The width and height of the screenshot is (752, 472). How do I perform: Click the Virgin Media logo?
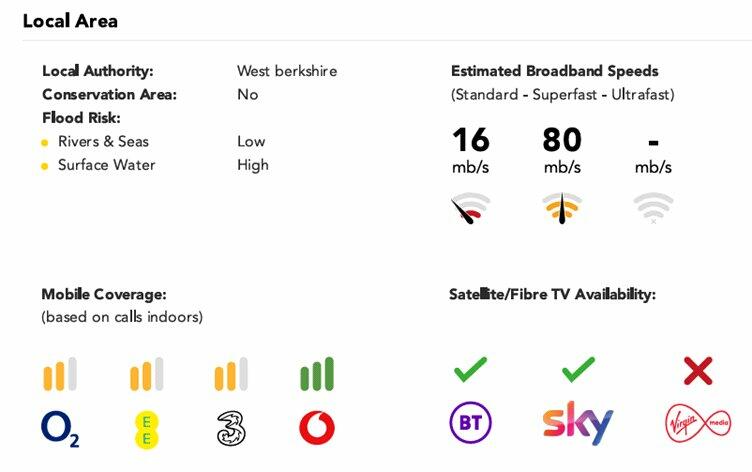pos(697,424)
